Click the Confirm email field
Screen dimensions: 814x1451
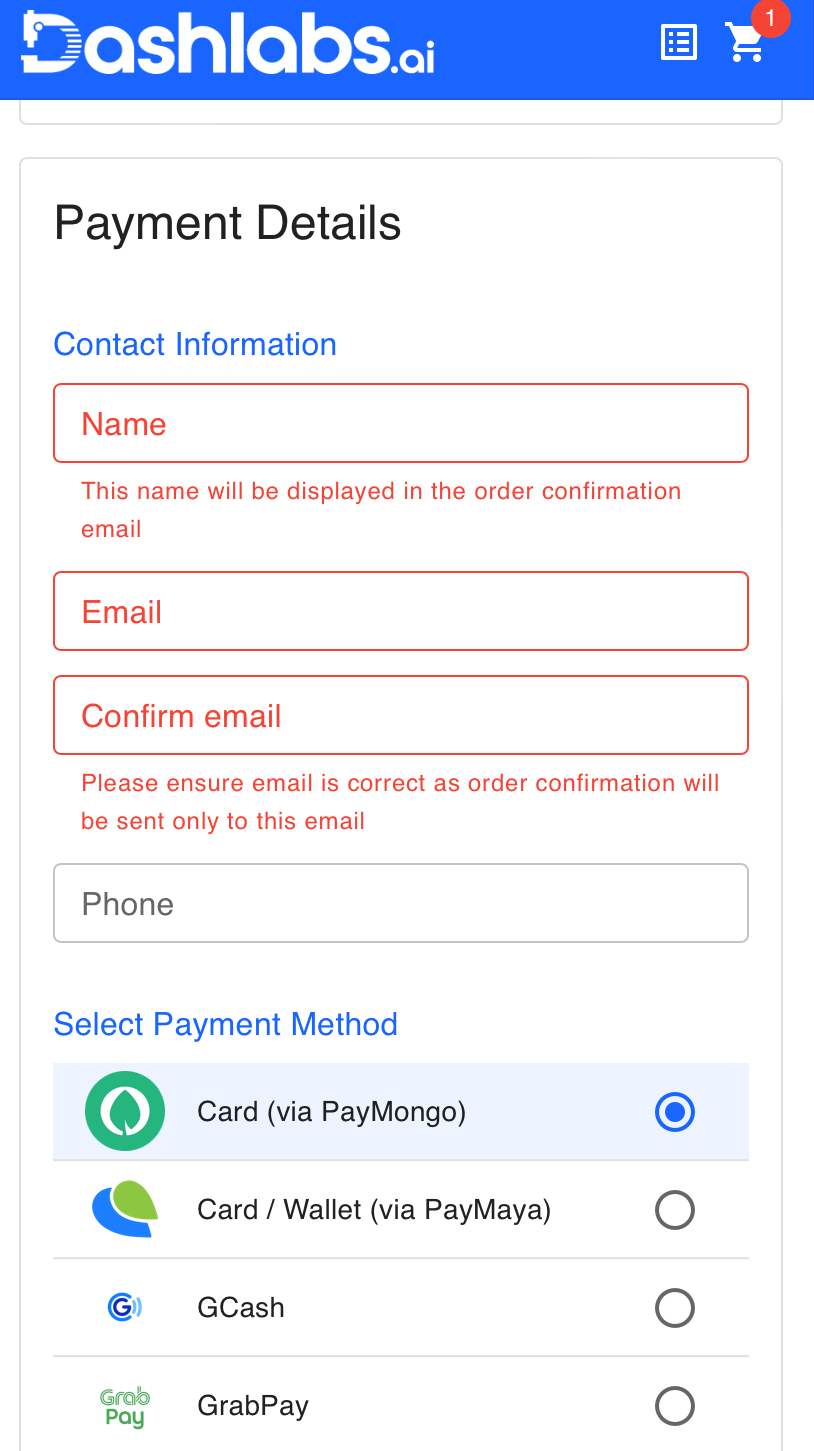click(x=400, y=716)
